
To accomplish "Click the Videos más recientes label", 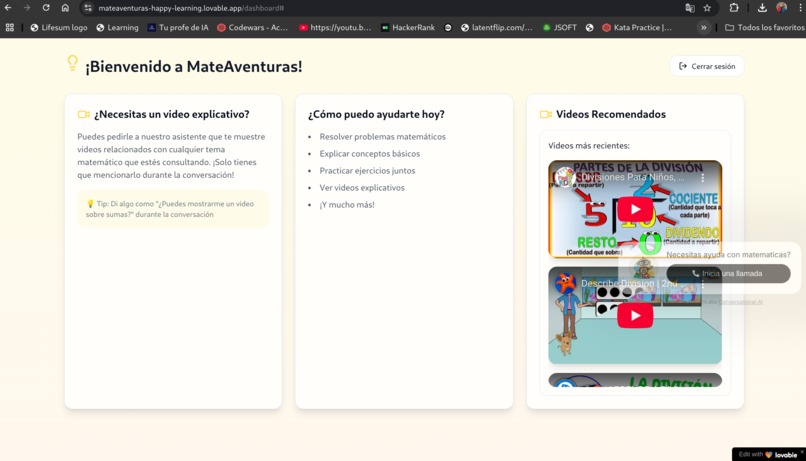I will tap(589, 145).
